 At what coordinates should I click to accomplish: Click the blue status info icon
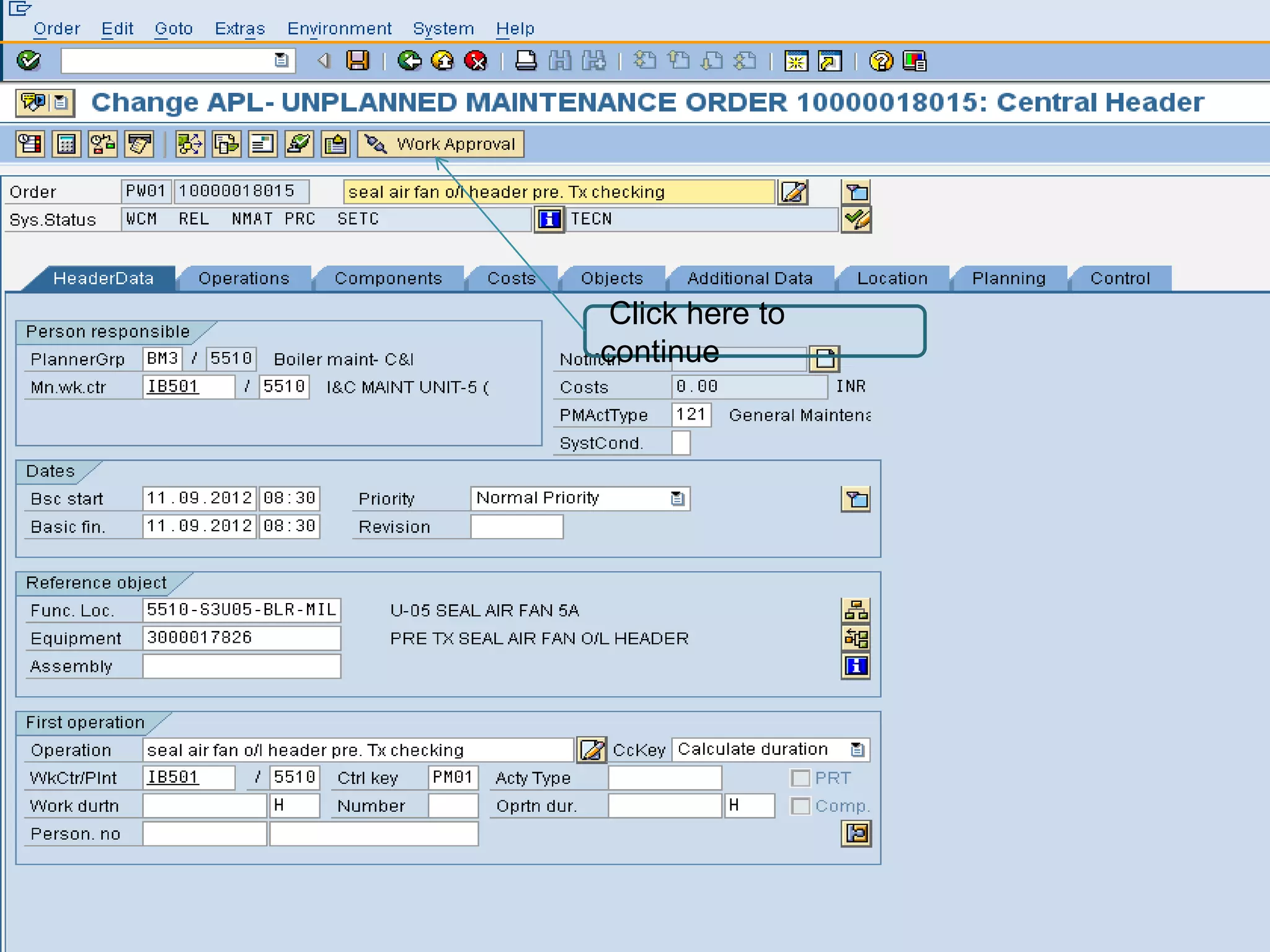coord(549,219)
